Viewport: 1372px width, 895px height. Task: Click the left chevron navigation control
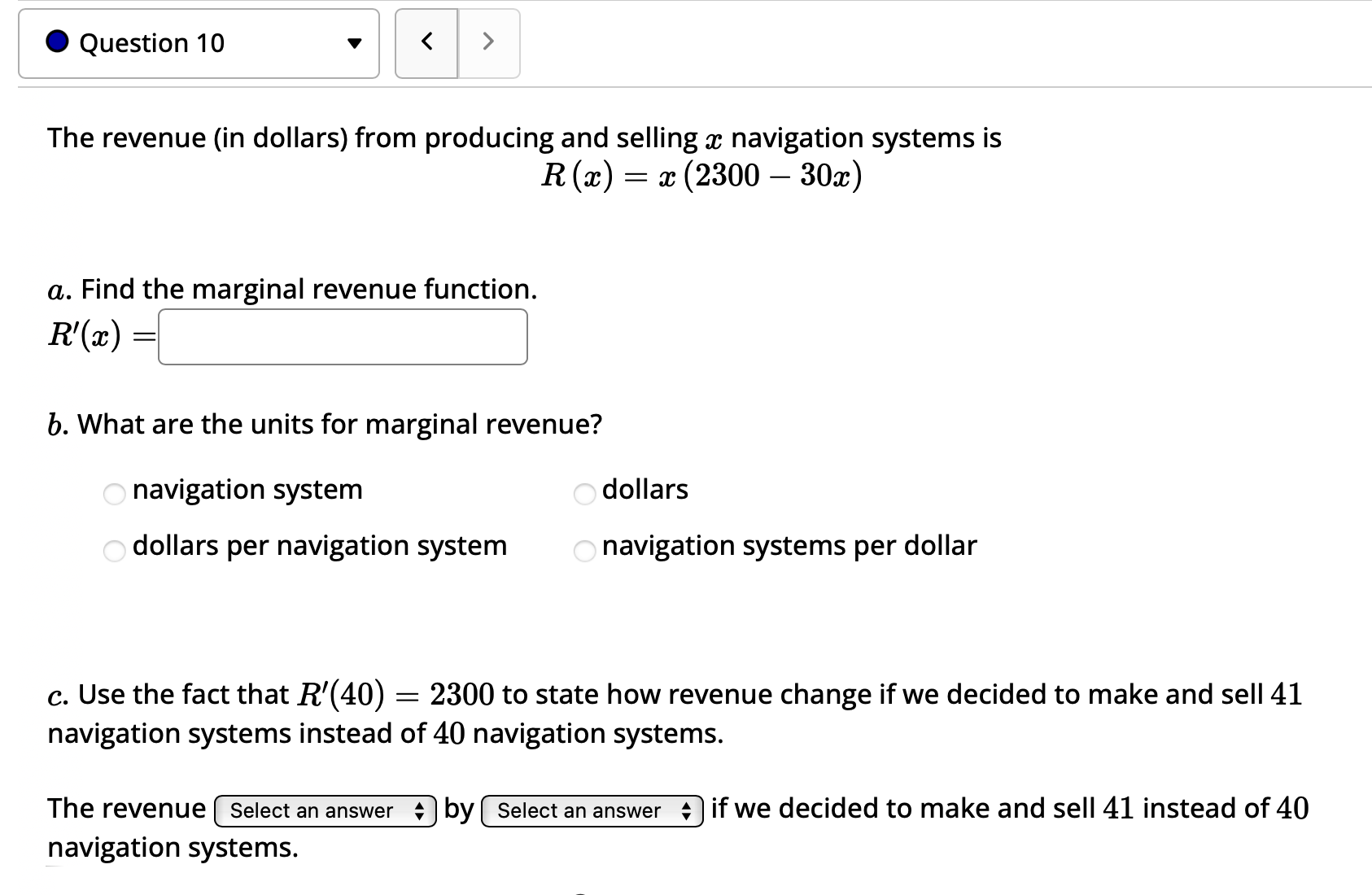pos(426,44)
